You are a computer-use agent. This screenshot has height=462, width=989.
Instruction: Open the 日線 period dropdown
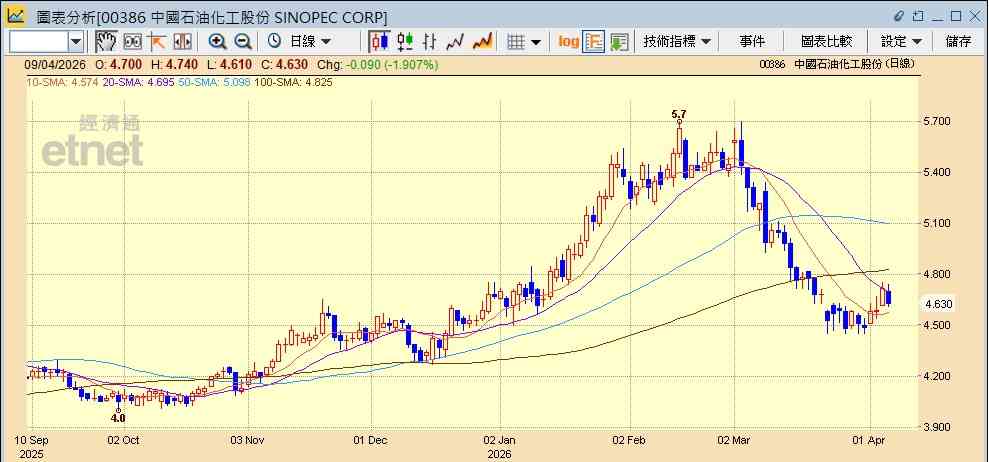pos(310,42)
